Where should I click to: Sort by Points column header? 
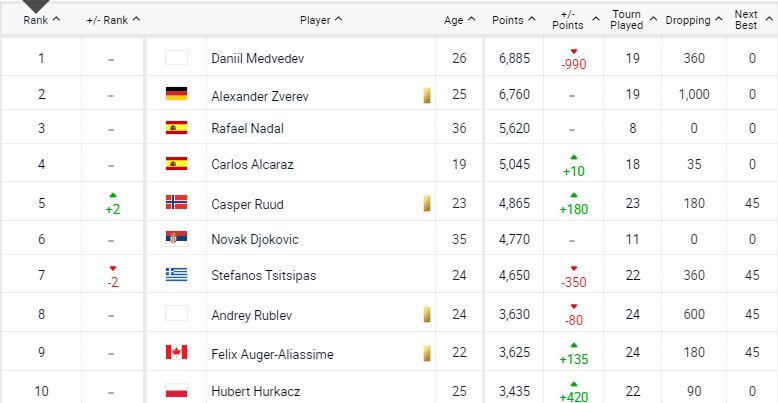pyautogui.click(x=514, y=19)
